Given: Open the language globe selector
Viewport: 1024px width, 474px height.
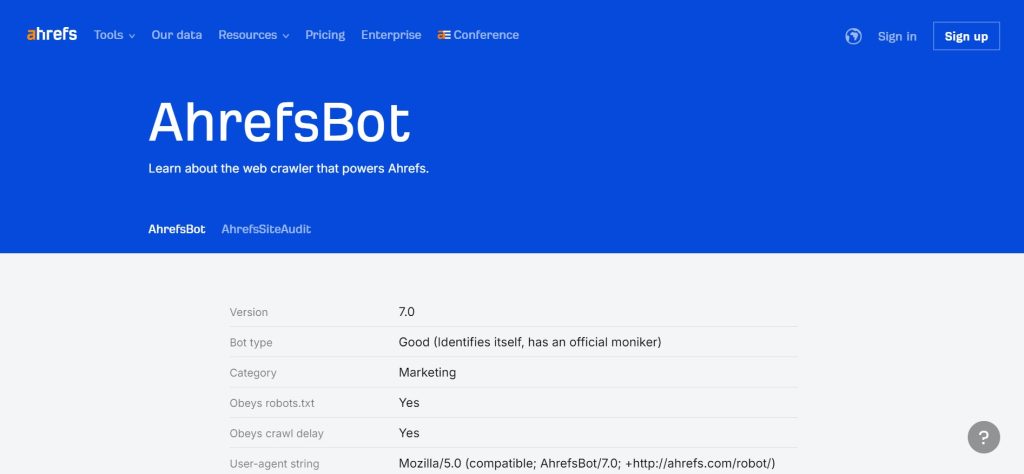Looking at the screenshot, I should [853, 36].
